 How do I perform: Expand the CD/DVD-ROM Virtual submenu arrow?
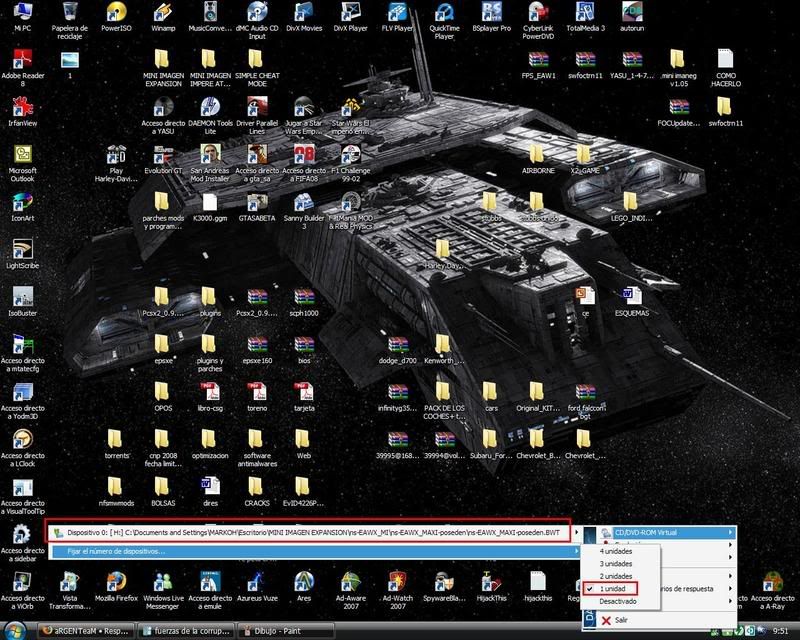(x=730, y=532)
